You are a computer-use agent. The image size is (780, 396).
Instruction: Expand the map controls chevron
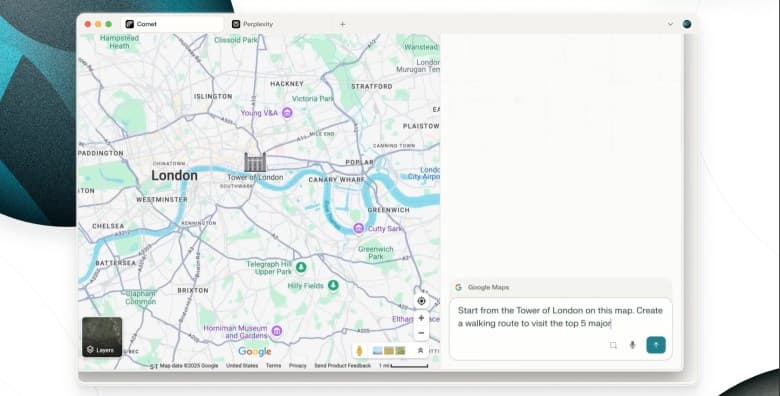tap(420, 351)
